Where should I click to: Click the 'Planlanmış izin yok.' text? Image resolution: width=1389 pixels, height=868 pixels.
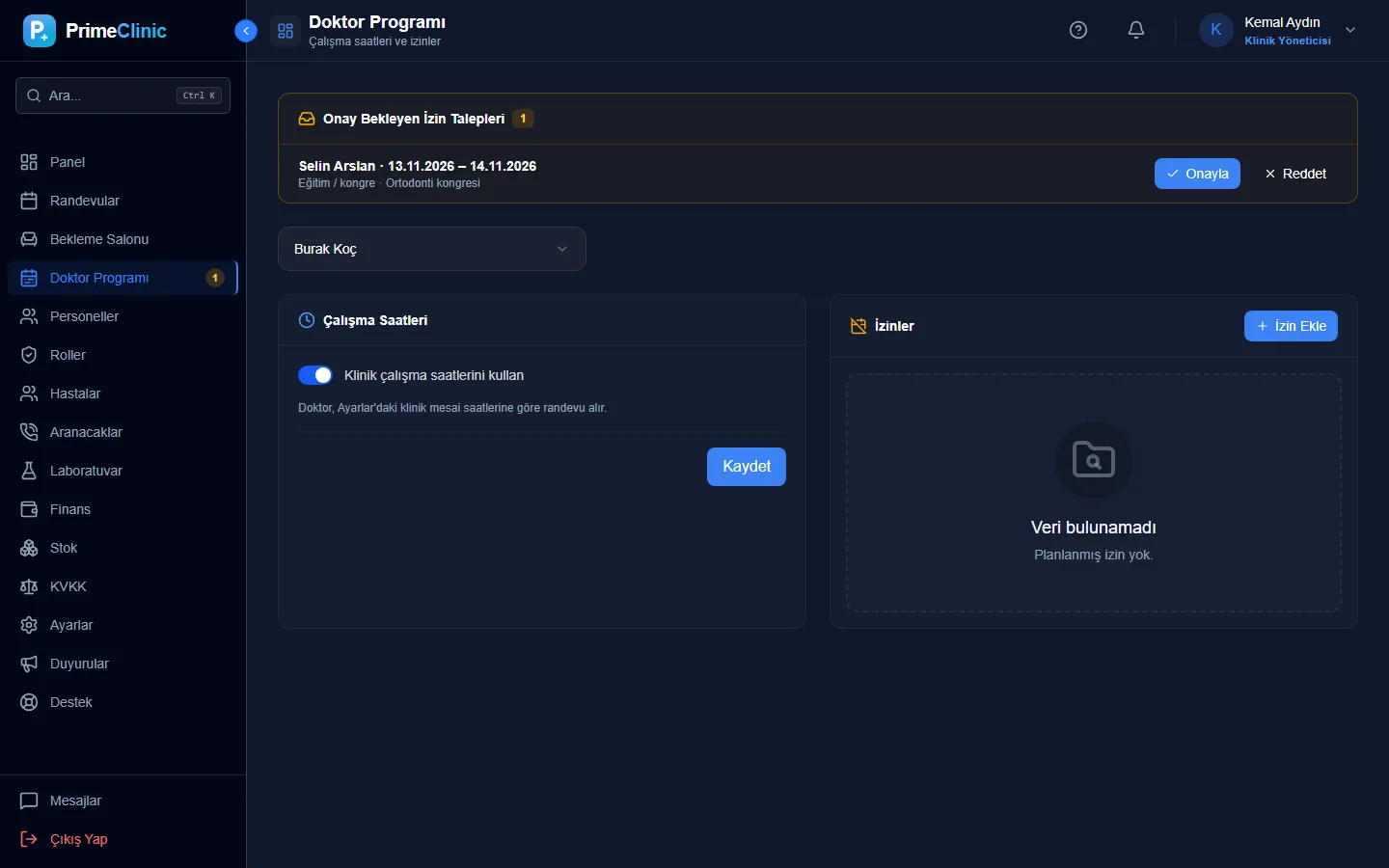tap(1093, 555)
